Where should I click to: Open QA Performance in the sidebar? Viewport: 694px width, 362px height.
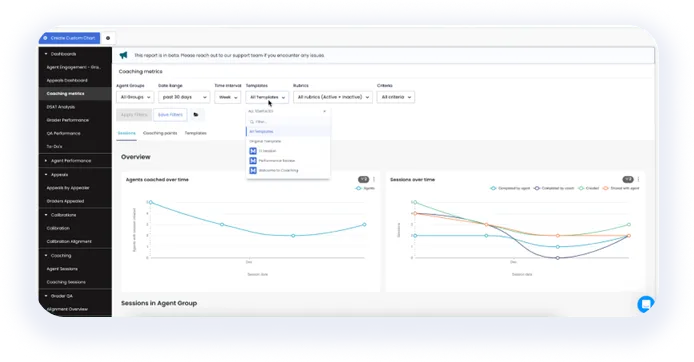(63, 133)
